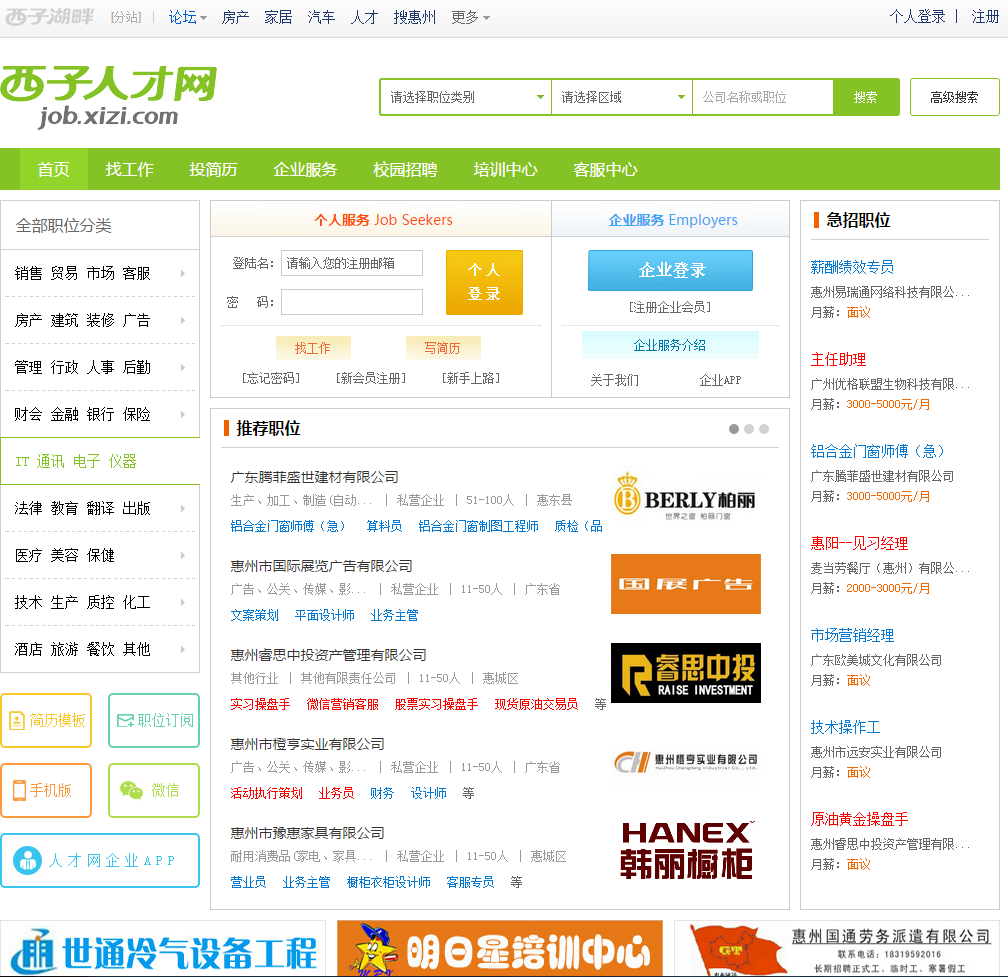The width and height of the screenshot is (1008, 977).
Task: Open the 人才网企业APP button
Action: [x=100, y=860]
